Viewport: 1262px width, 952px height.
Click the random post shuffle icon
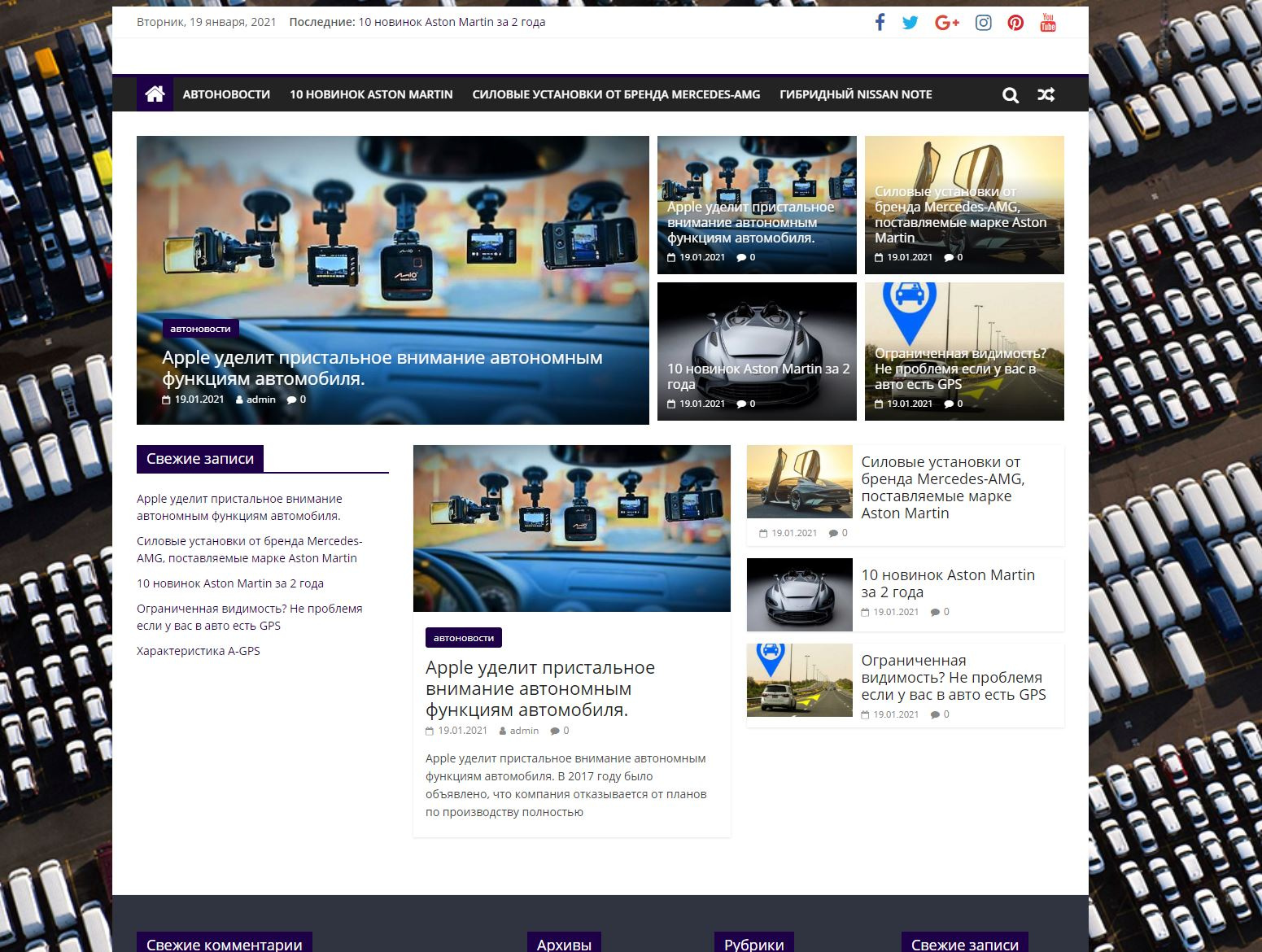pos(1046,95)
